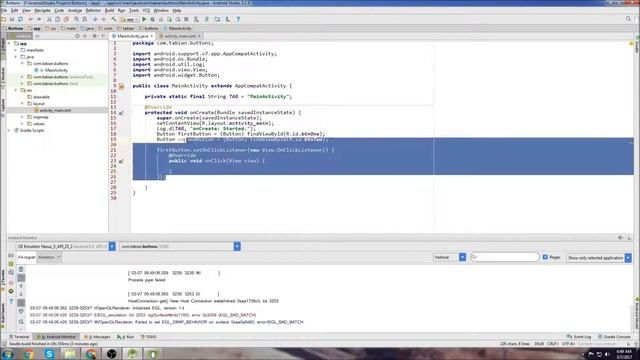Open the com.tabian.buttons process dropdown
The width and height of the screenshot is (640, 360).
[x=180, y=247]
